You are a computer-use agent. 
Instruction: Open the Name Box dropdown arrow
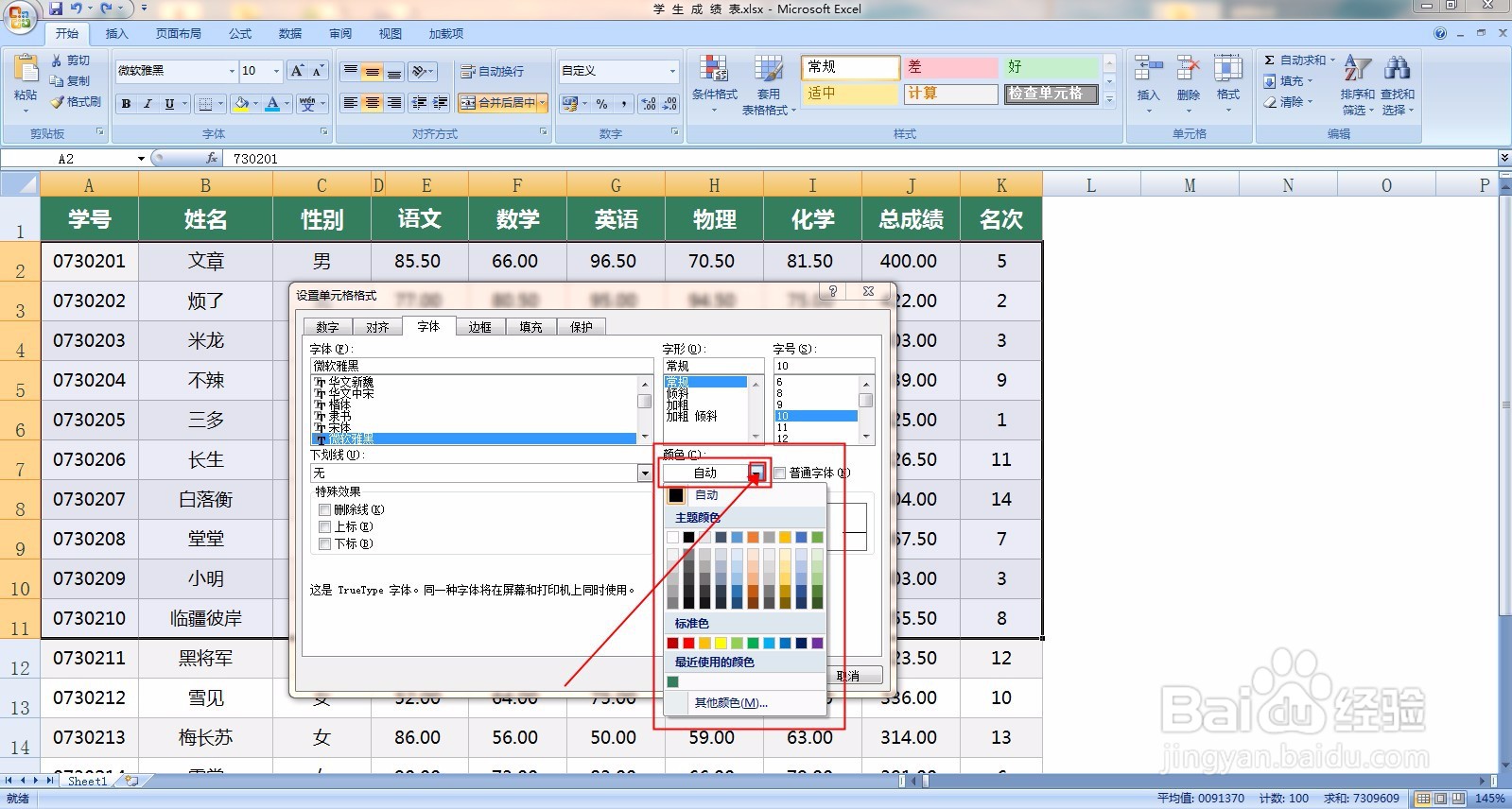141,159
